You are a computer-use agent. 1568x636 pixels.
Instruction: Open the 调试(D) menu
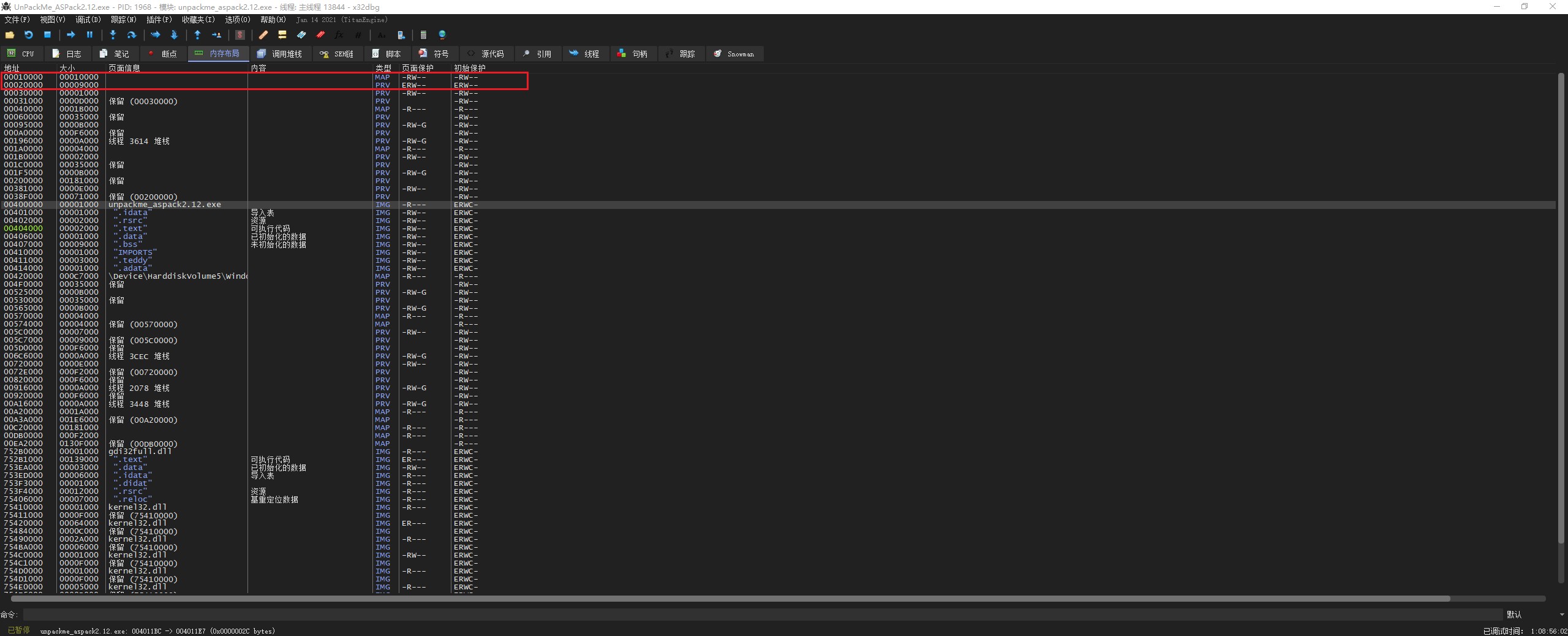(88, 20)
